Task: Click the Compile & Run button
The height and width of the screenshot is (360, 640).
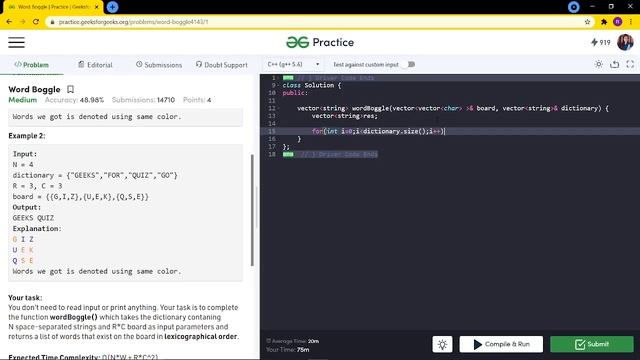Action: [x=501, y=344]
